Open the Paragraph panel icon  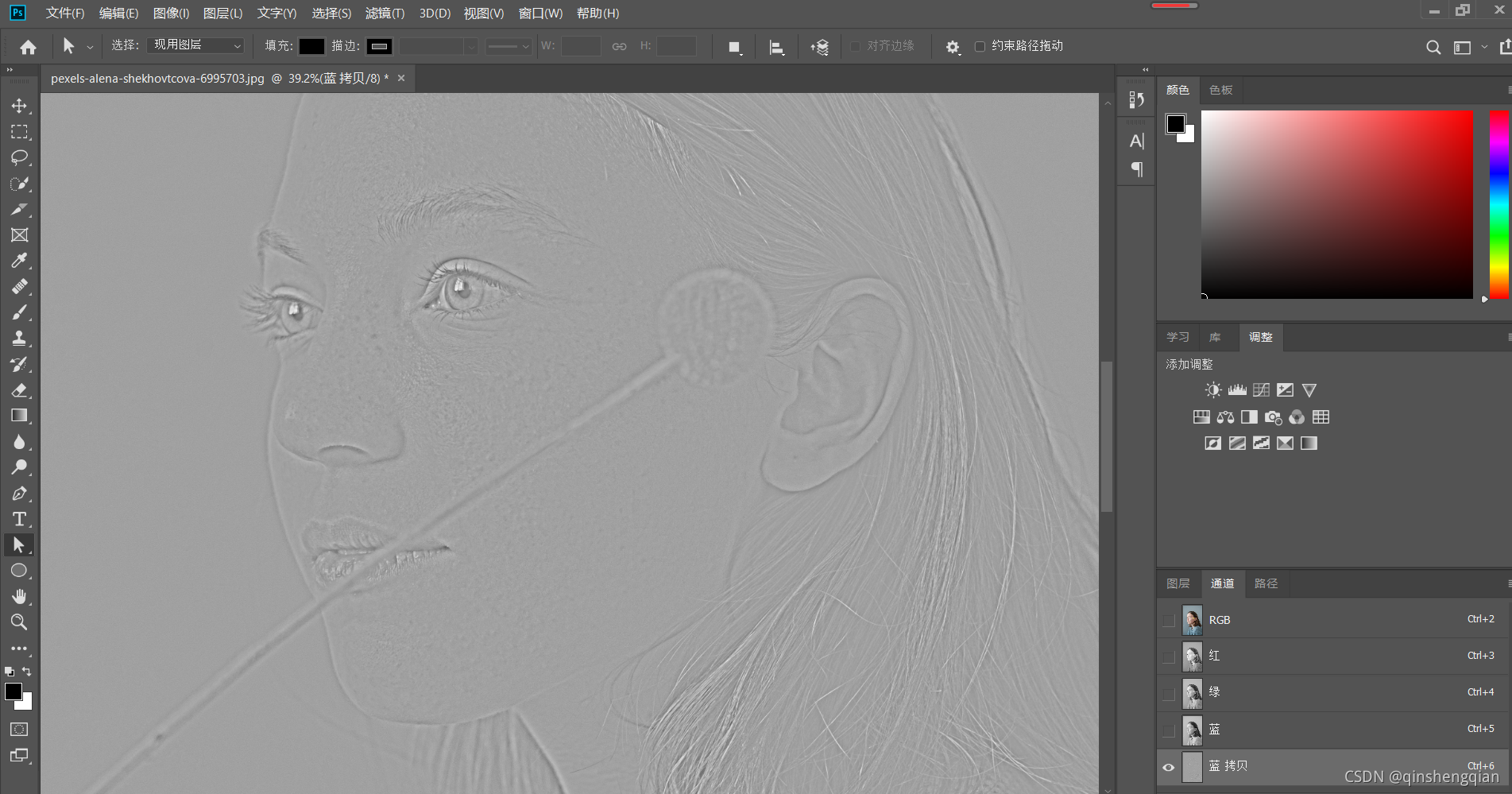pyautogui.click(x=1137, y=169)
